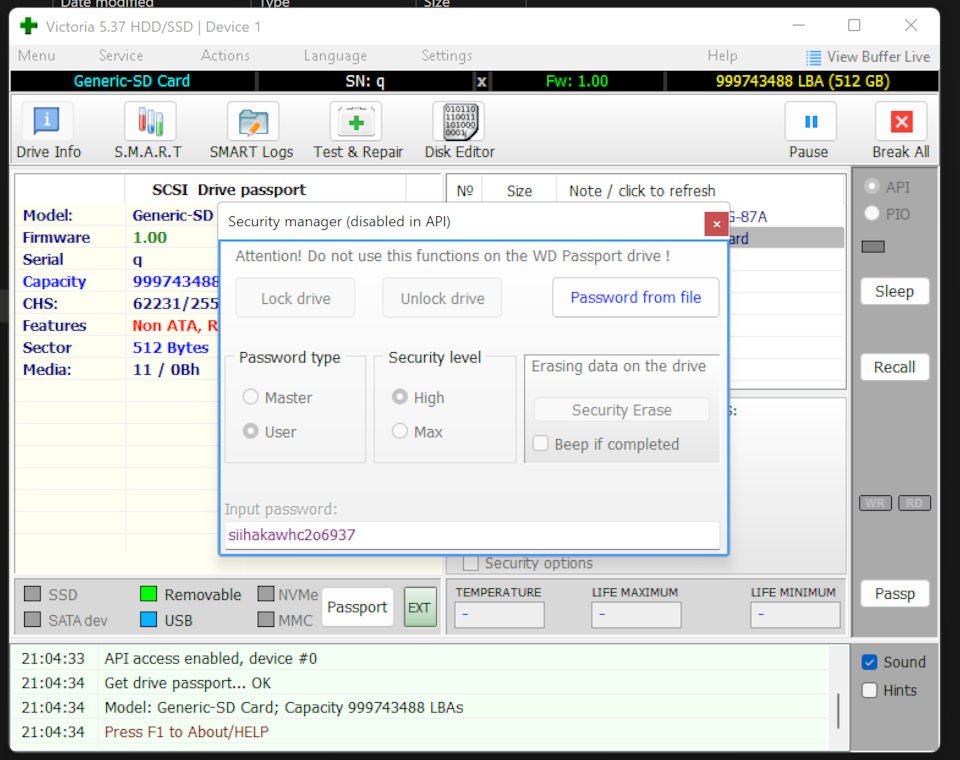Click the TEMPERATURE value field
The width and height of the screenshot is (960, 760).
coord(499,615)
